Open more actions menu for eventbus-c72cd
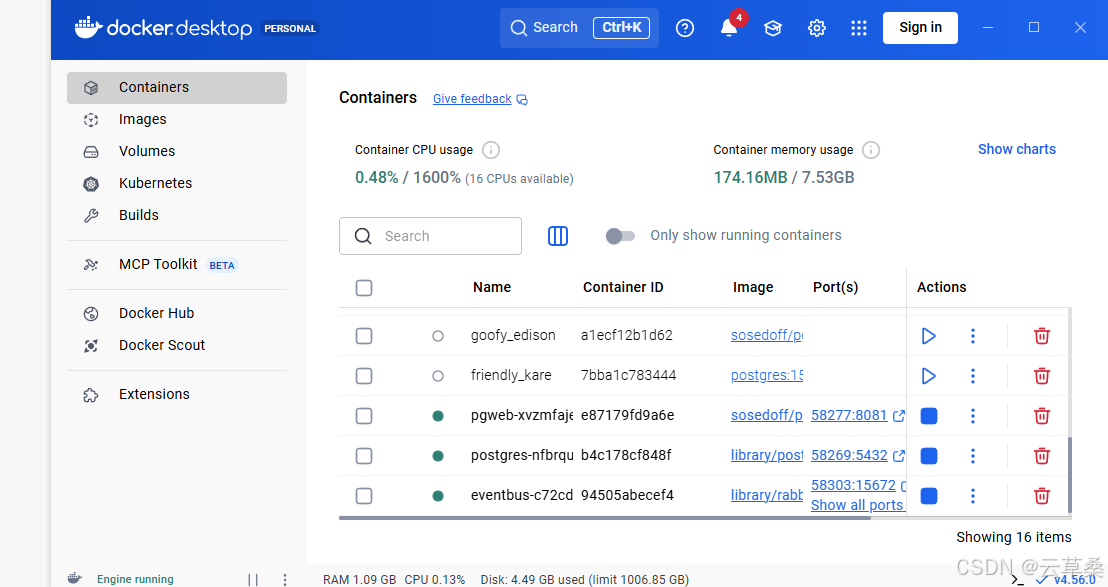 coord(973,496)
